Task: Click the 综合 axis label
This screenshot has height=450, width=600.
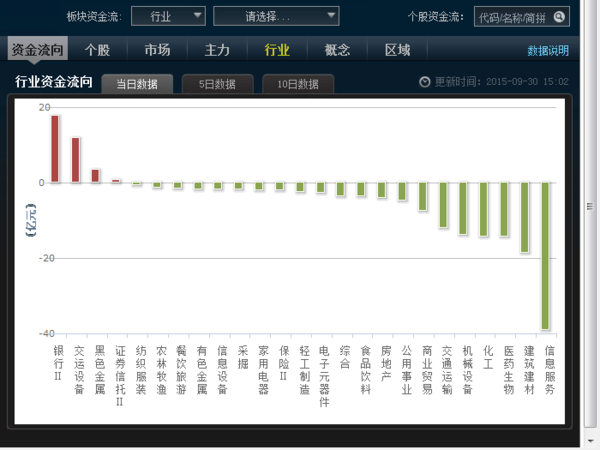Action: pyautogui.click(x=345, y=357)
